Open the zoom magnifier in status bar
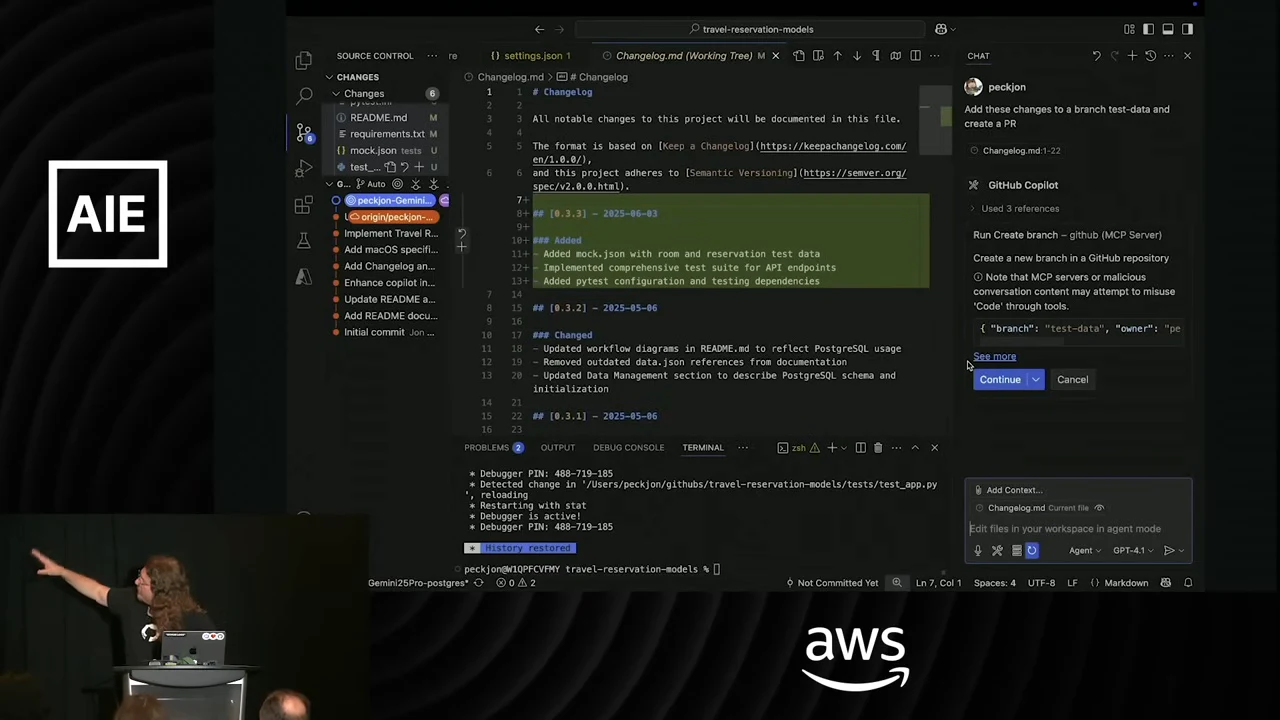 [x=897, y=583]
